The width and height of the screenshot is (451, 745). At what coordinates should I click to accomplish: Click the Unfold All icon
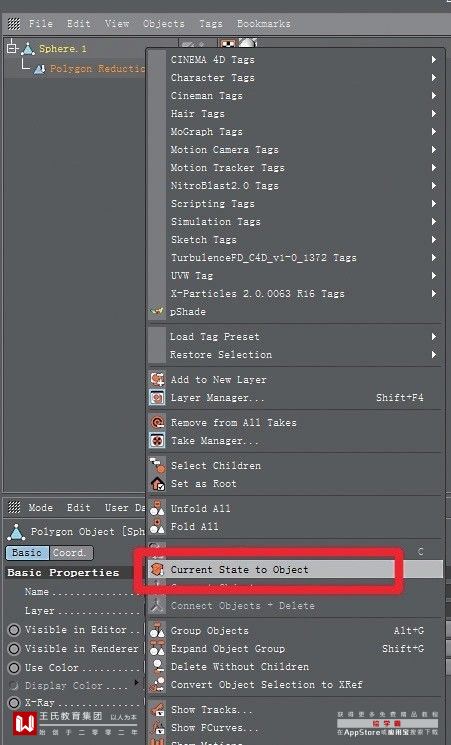[x=157, y=508]
